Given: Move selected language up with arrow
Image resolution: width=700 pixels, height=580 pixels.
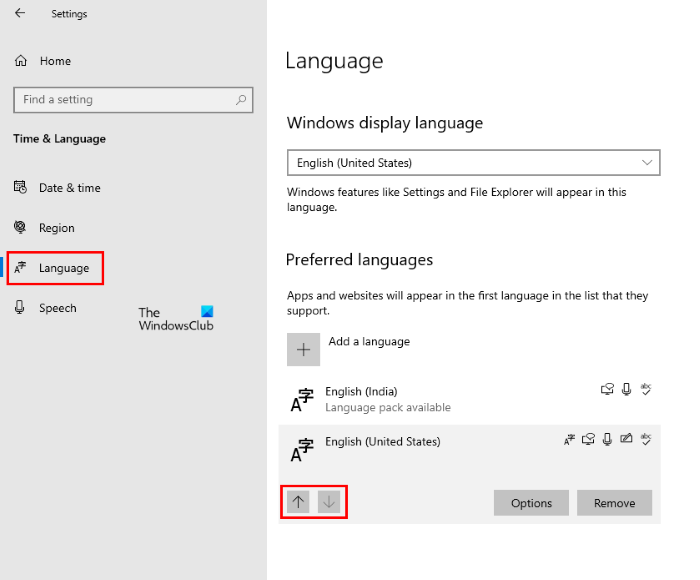Looking at the screenshot, I should tap(298, 502).
